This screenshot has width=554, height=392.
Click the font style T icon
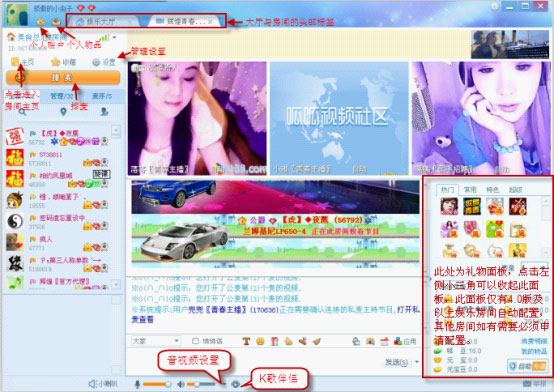pyautogui.click(x=246, y=341)
